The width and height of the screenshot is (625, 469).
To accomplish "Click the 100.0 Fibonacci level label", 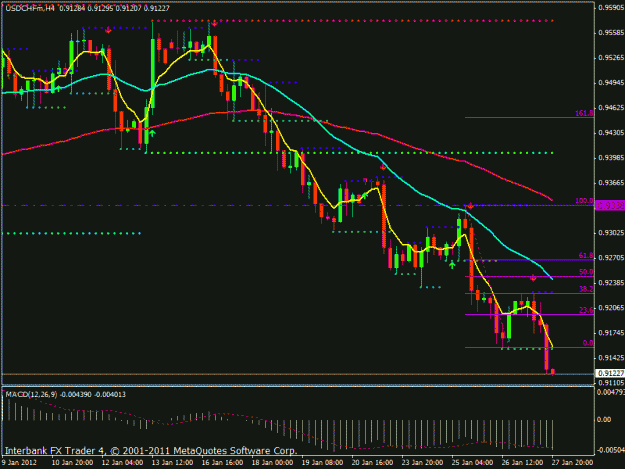I will pos(584,201).
